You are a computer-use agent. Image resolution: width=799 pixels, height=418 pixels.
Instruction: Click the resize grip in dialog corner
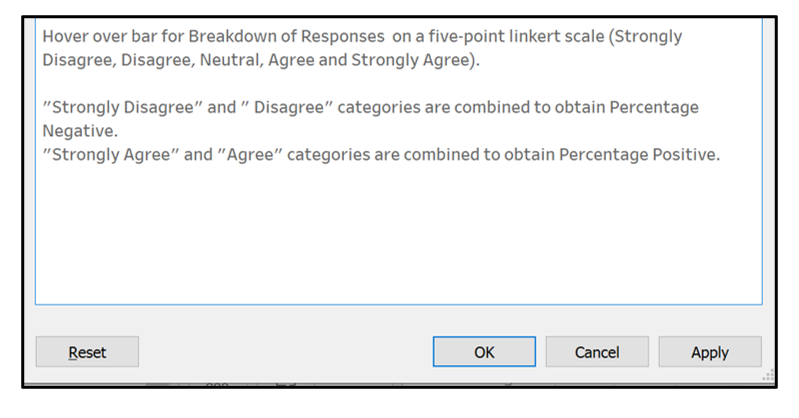click(769, 377)
